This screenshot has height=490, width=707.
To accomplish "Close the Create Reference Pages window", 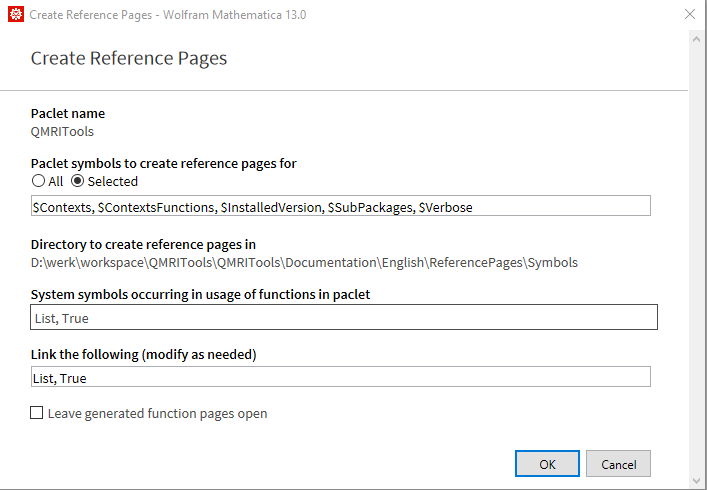I will [x=690, y=14].
